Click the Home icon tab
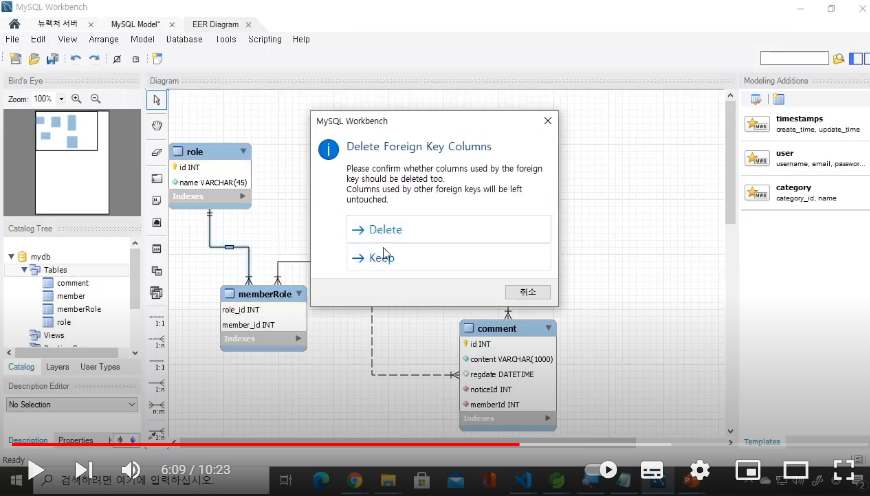Image resolution: width=870 pixels, height=496 pixels. click(14, 24)
